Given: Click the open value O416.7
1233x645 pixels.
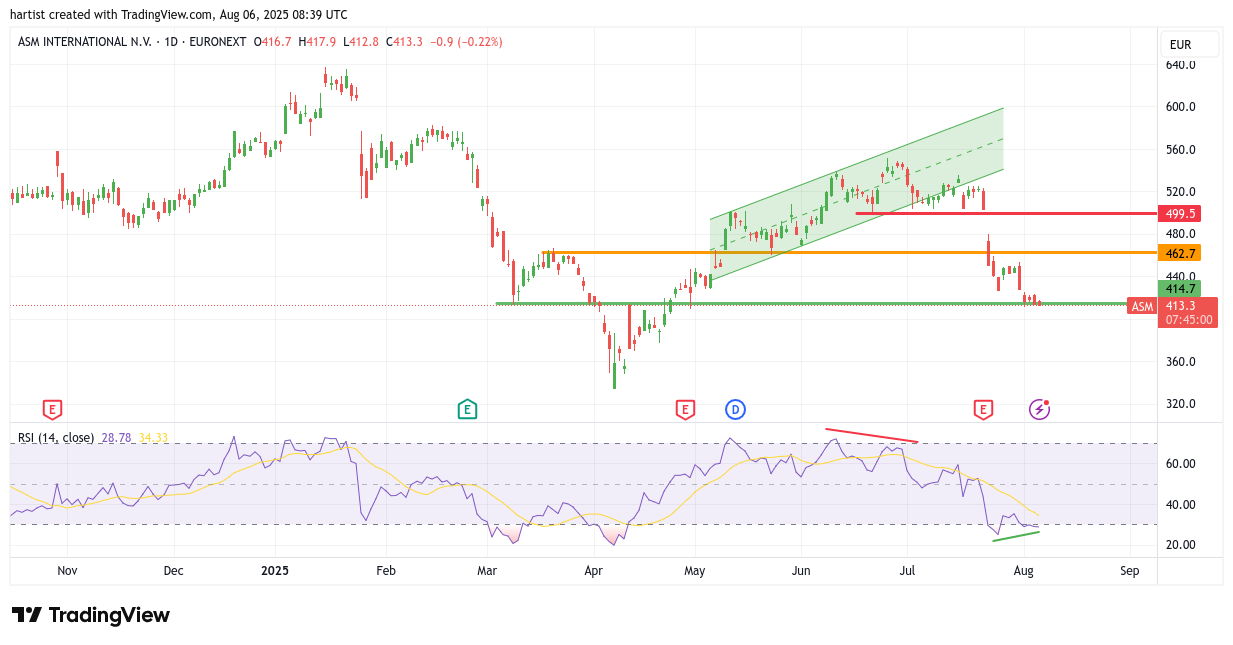Looking at the screenshot, I should pos(271,42).
